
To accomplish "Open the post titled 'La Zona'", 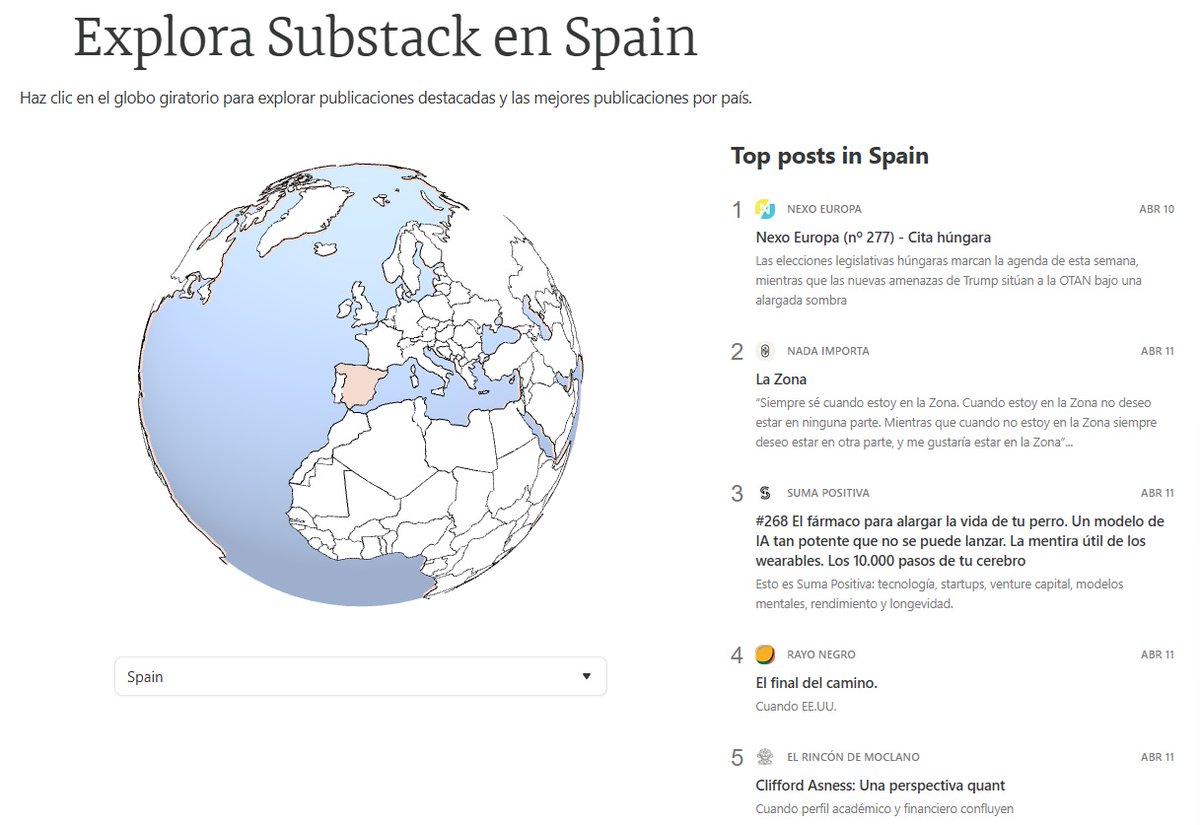I will pos(781,379).
